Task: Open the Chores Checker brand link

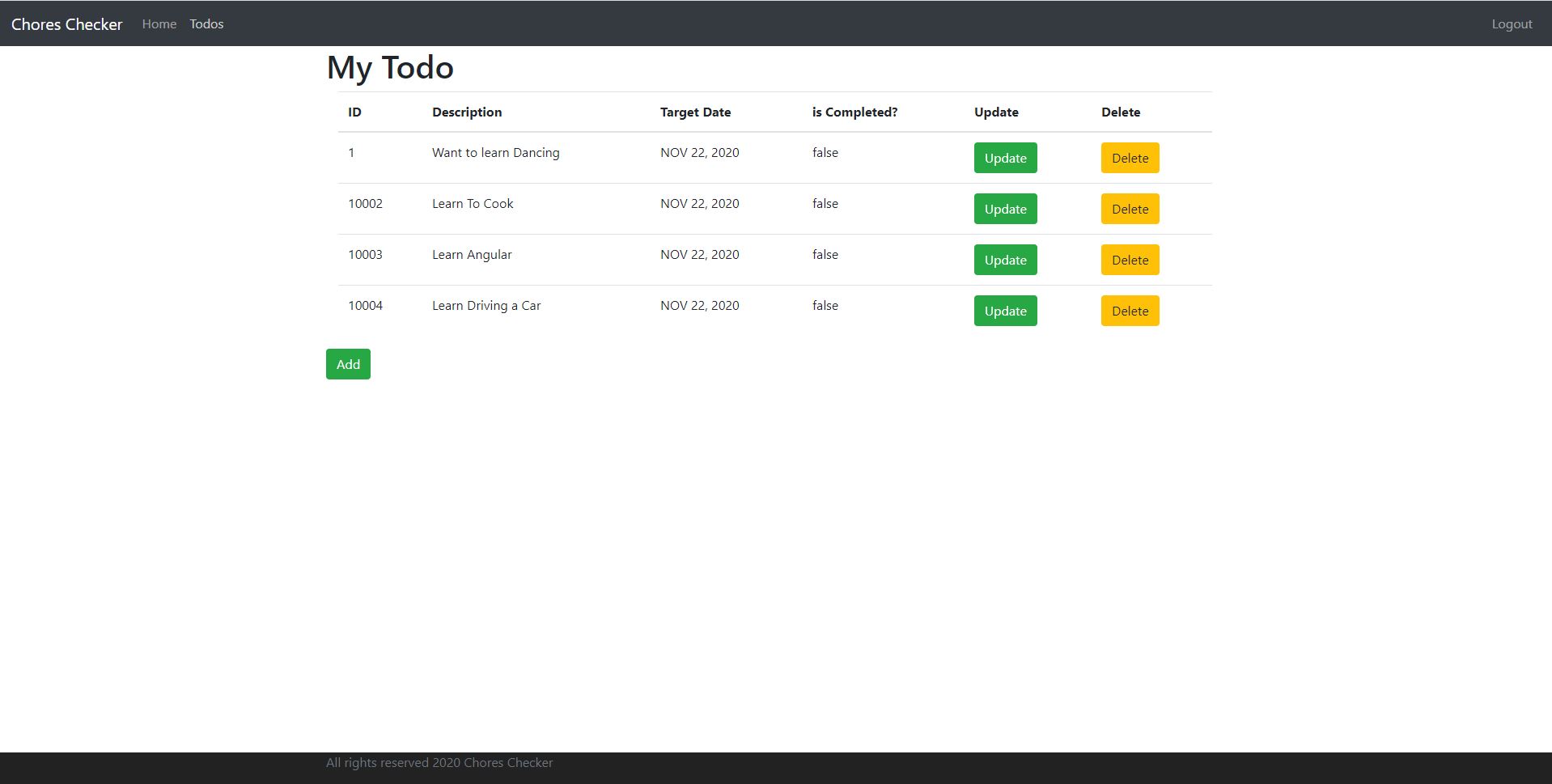Action: pyautogui.click(x=66, y=24)
